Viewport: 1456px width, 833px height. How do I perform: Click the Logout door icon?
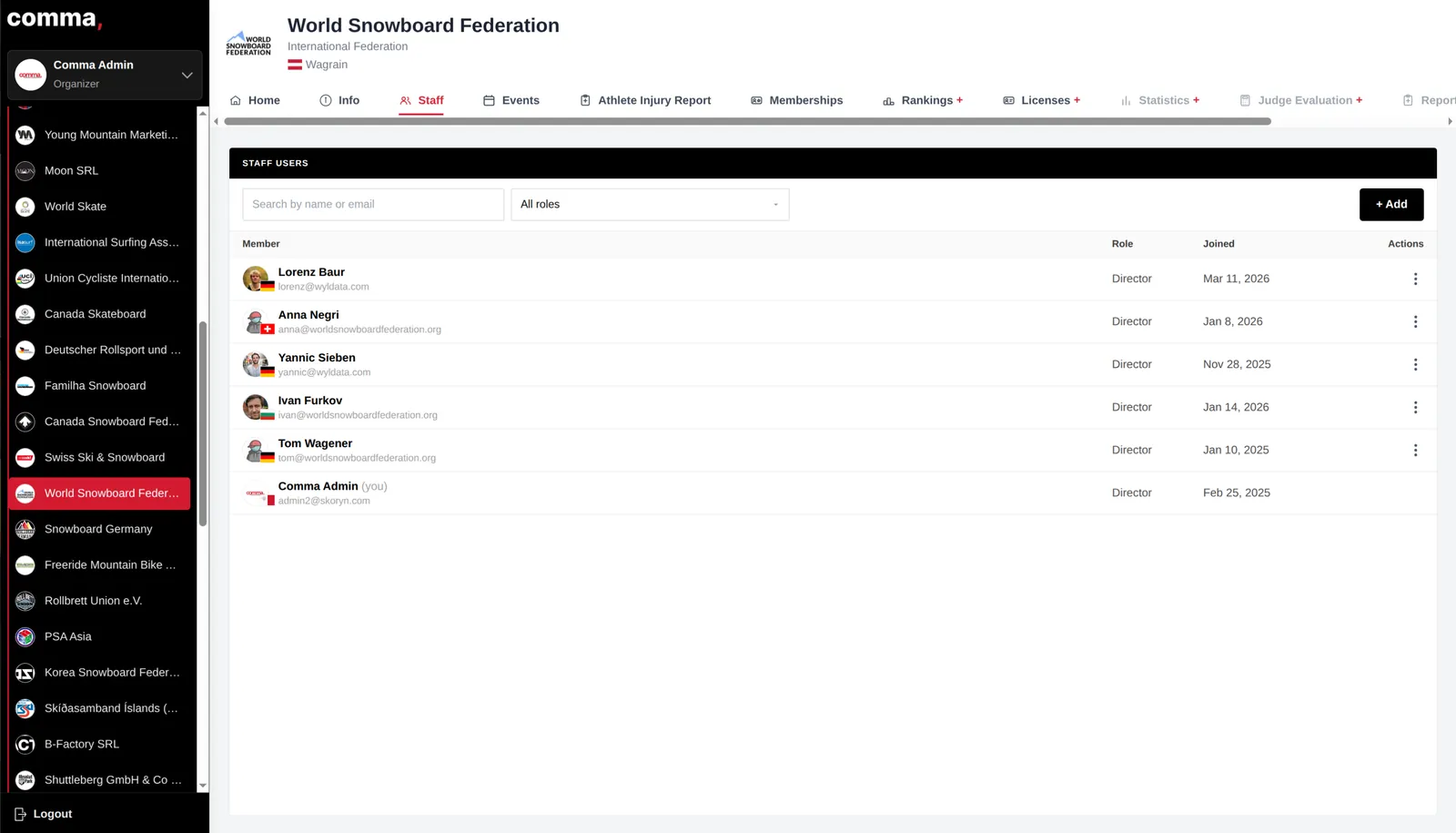tap(20, 814)
